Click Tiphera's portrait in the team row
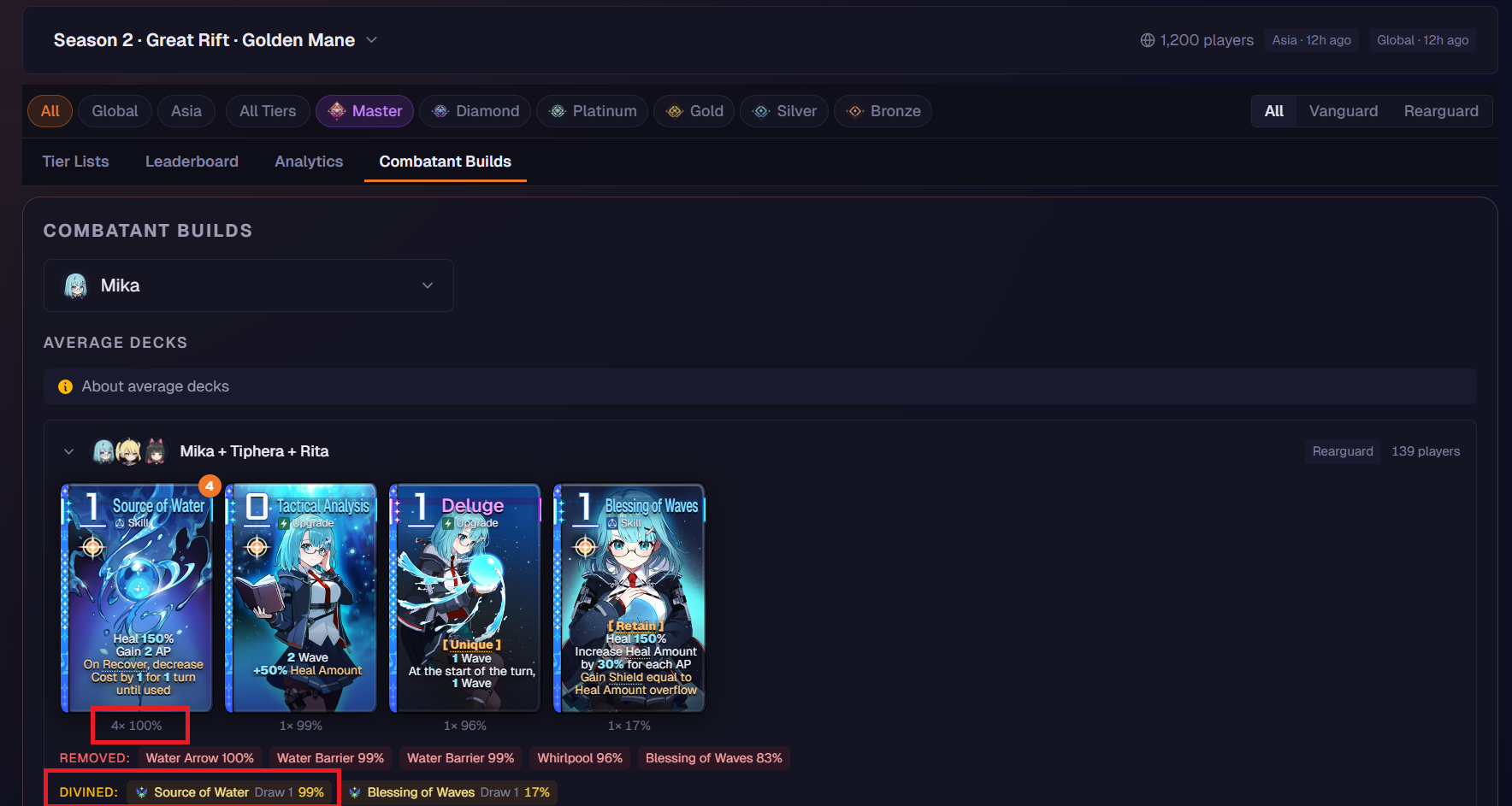The height and width of the screenshot is (806, 1512). (129, 451)
